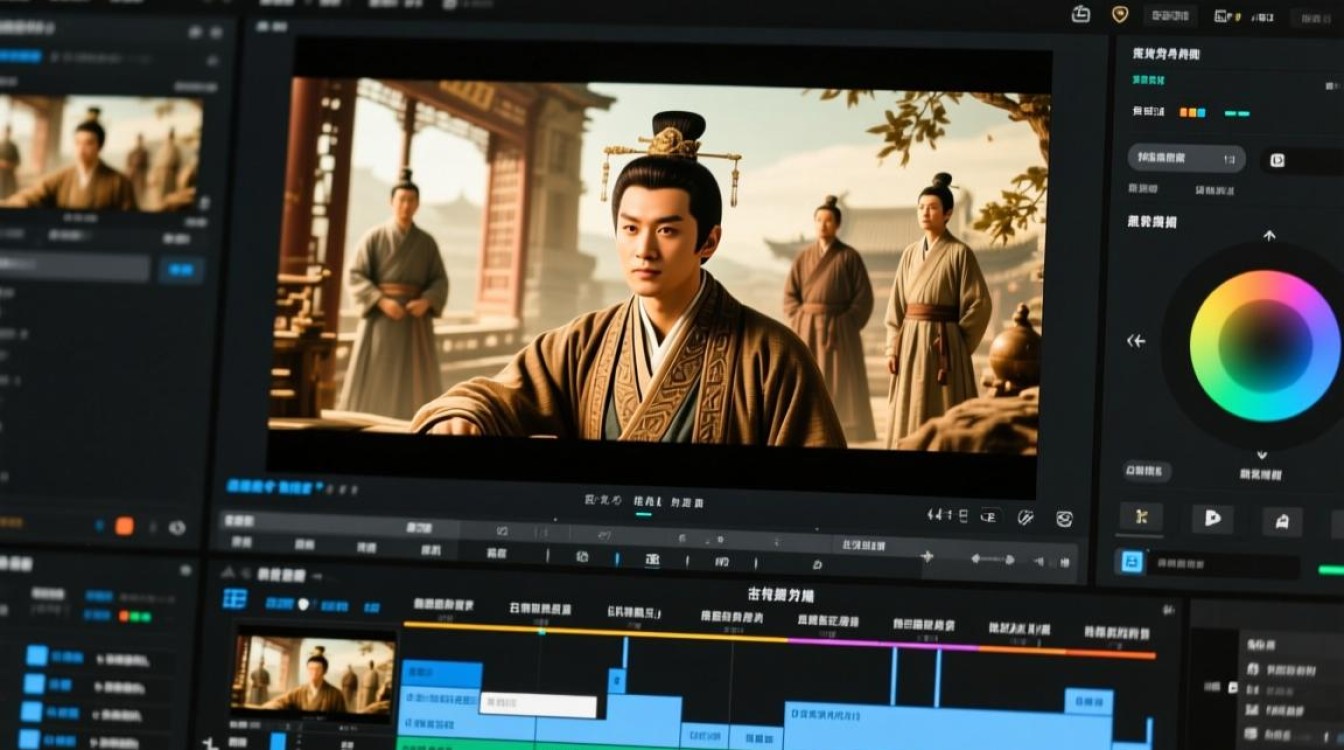Click the gray search field in the left panel

pos(75,268)
